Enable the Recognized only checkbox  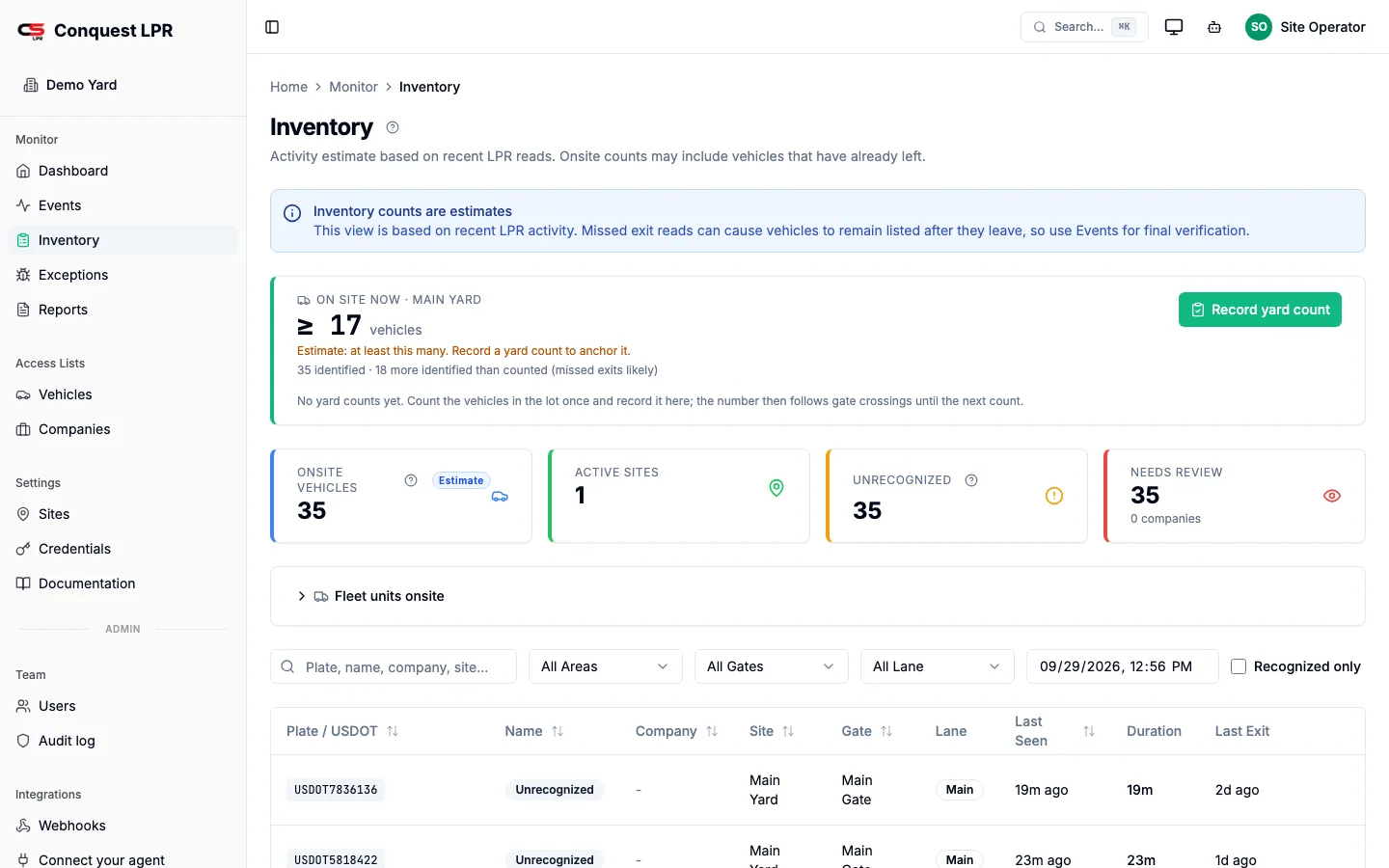pyautogui.click(x=1239, y=666)
